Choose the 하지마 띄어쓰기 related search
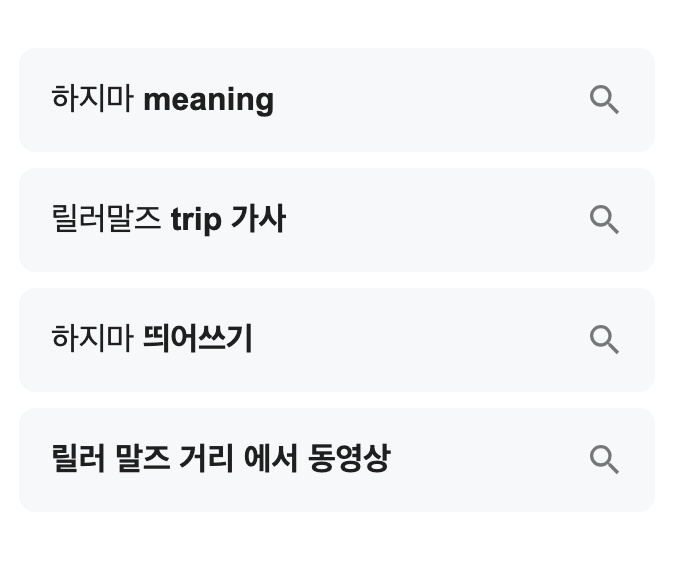696x572 pixels. pyautogui.click(x=337, y=340)
